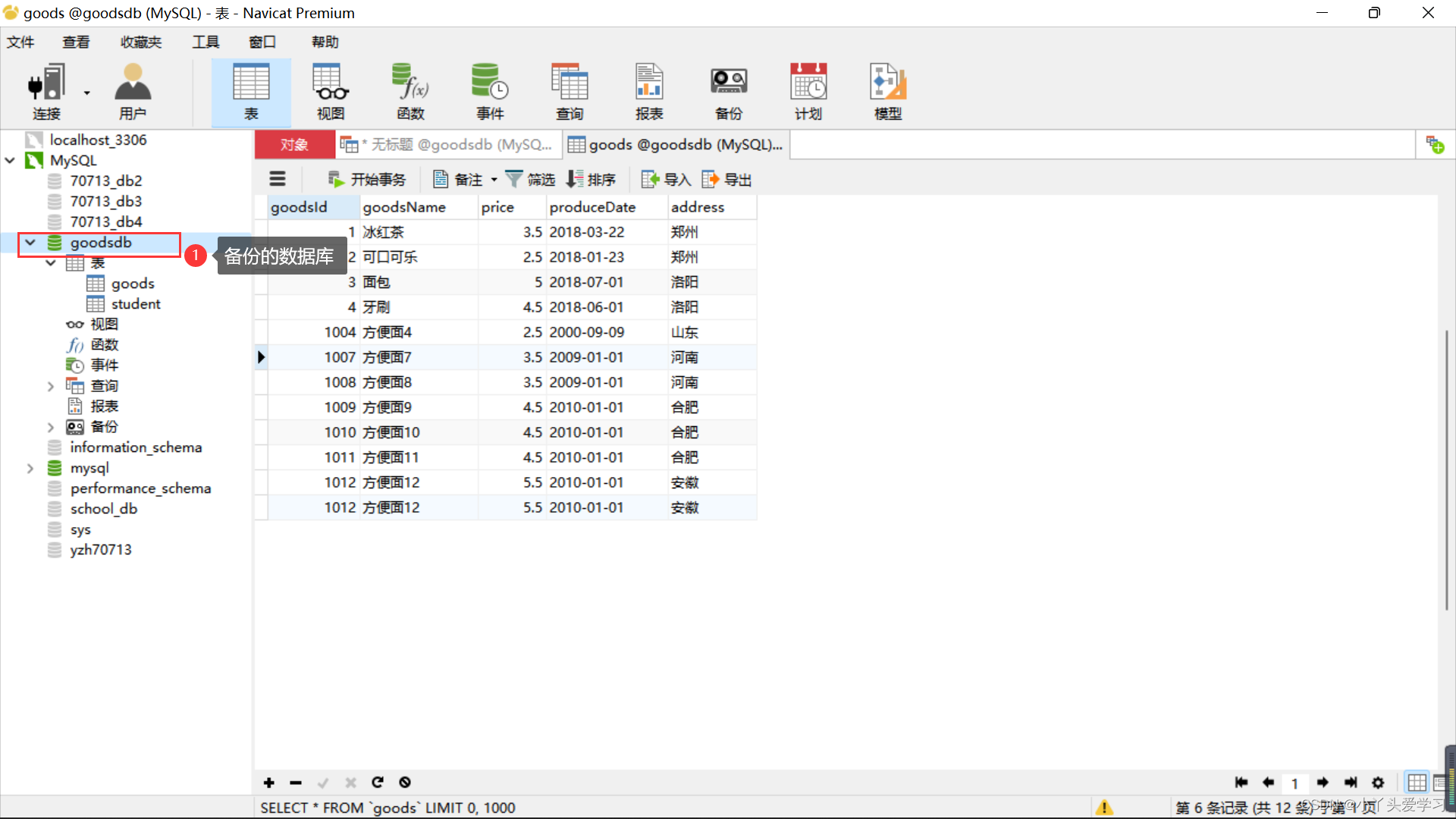The width and height of the screenshot is (1456, 819).
Task: Select the goods table in sidebar
Action: [x=131, y=283]
